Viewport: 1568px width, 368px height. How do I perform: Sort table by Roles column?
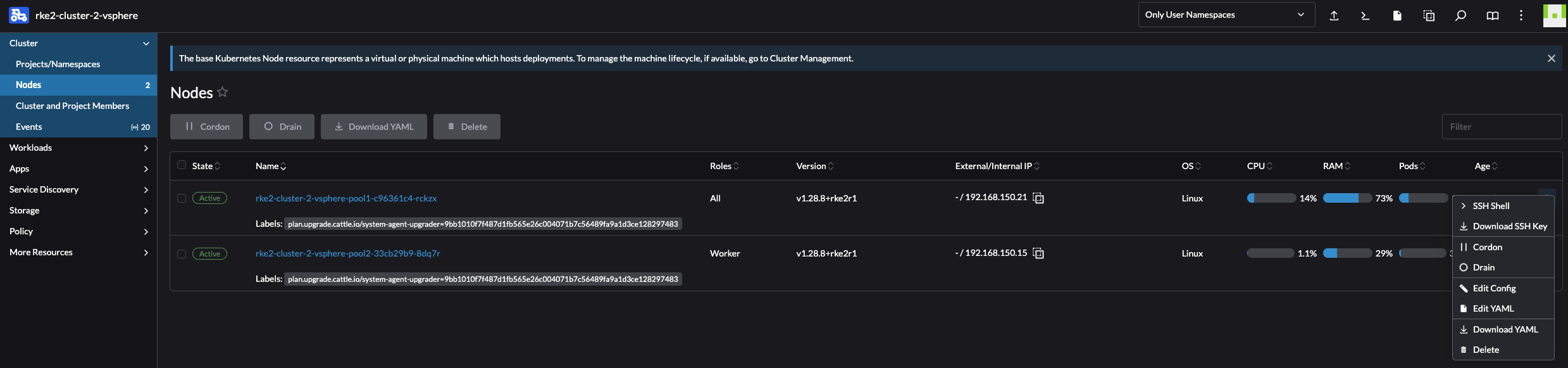(x=725, y=166)
